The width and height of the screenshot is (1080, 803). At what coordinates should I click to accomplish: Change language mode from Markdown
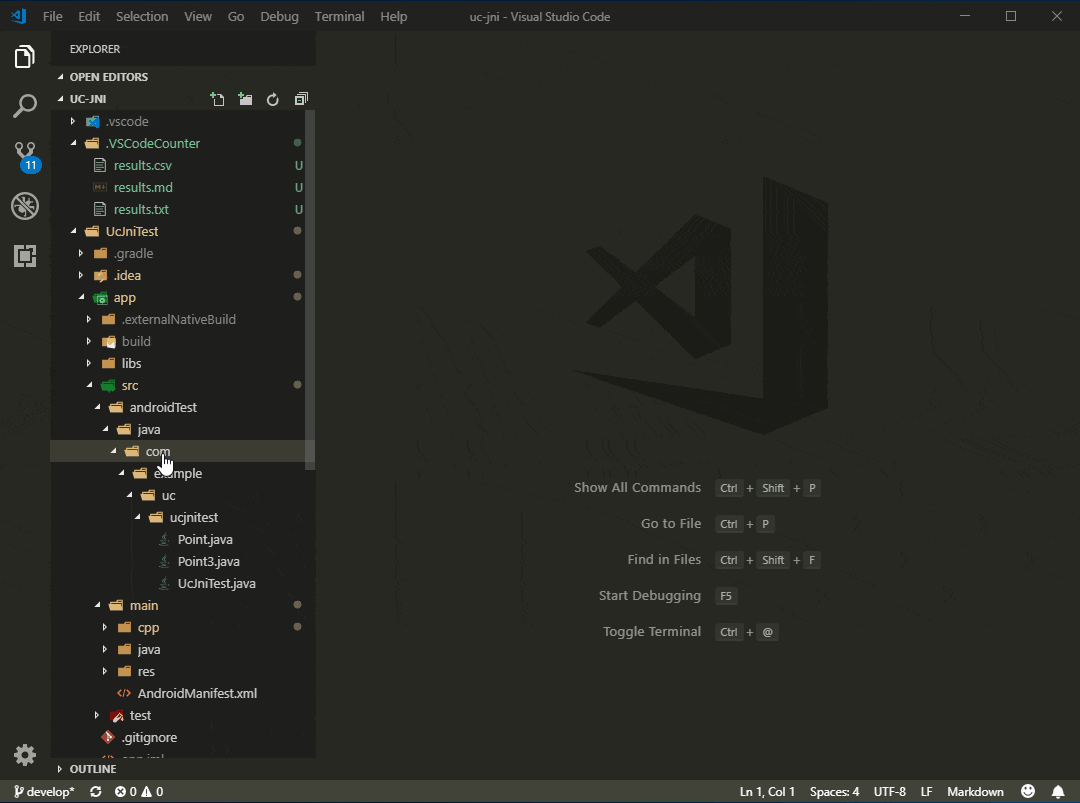pos(975,792)
